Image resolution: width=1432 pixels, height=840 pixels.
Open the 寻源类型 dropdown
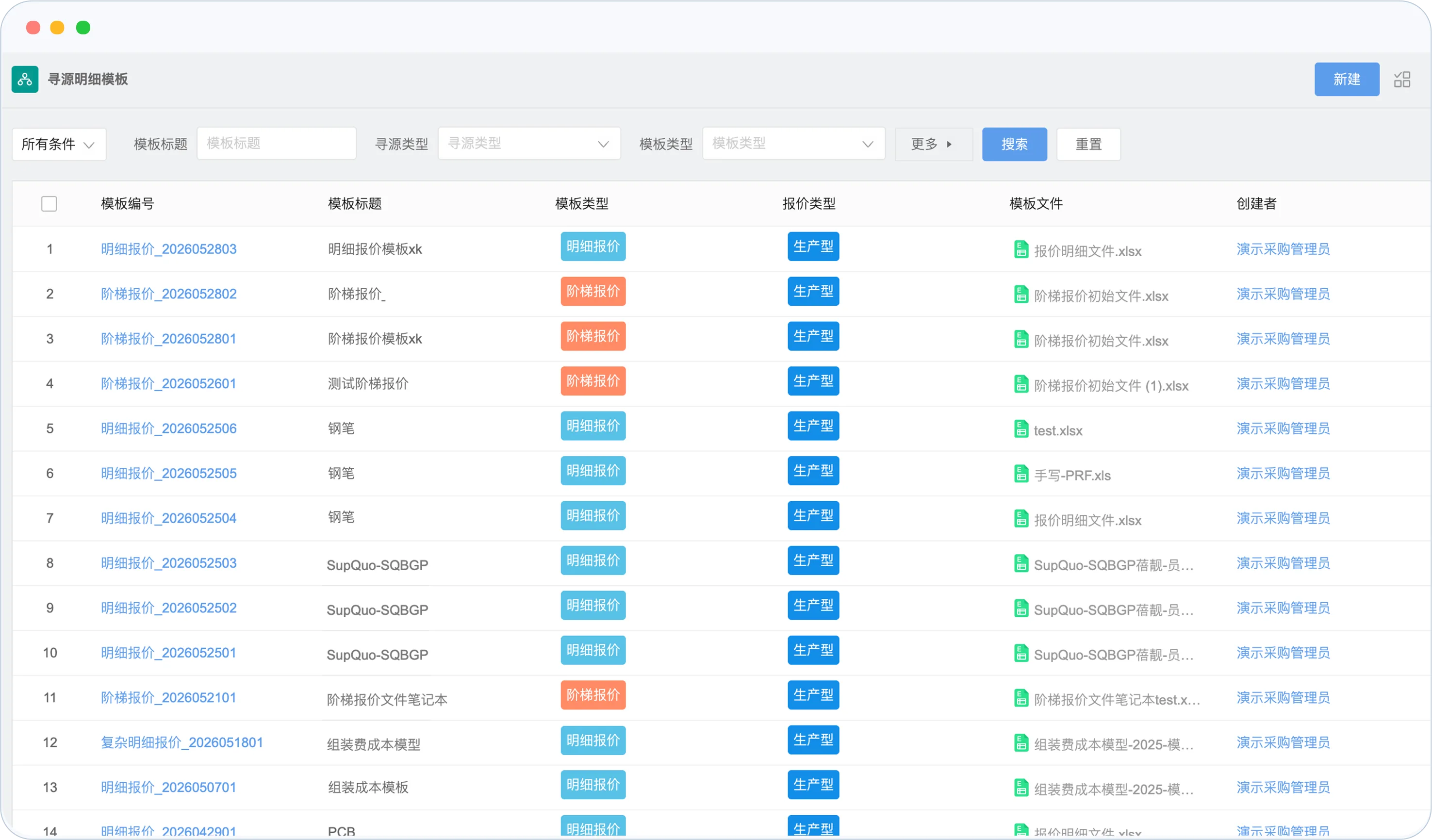[x=529, y=144]
